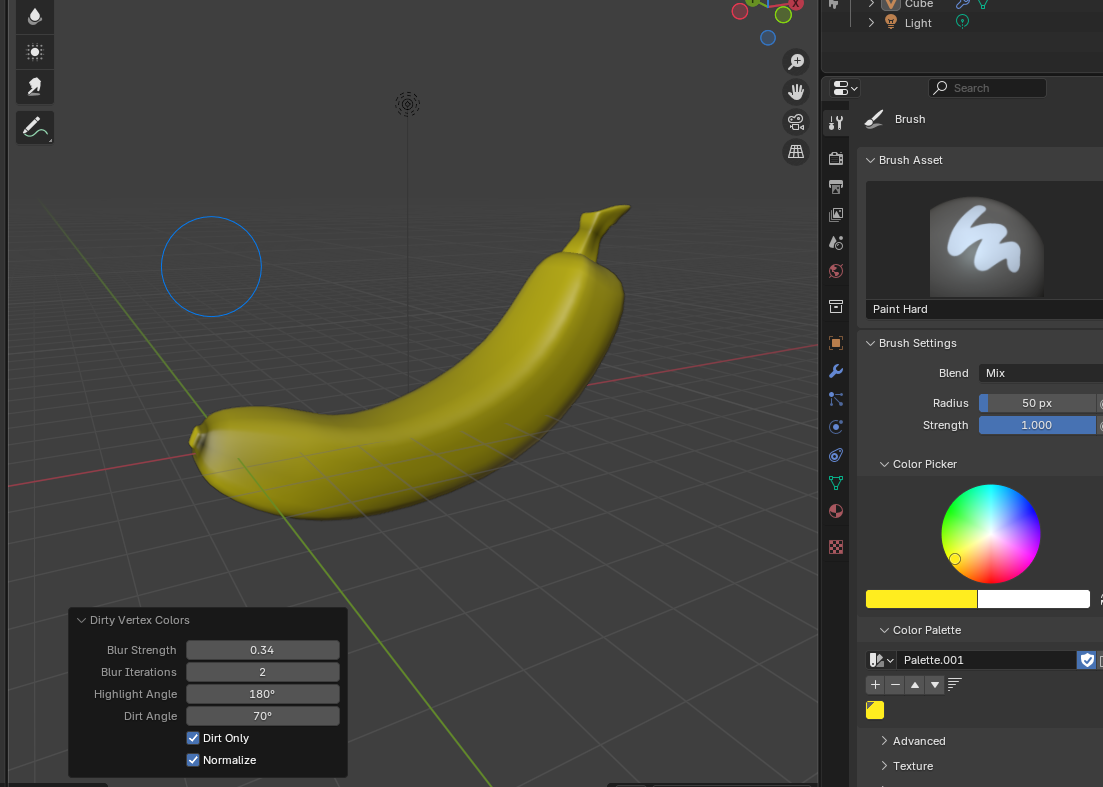Select the yellow palette color swatch
Viewport: 1103px width, 787px height.
(875, 710)
